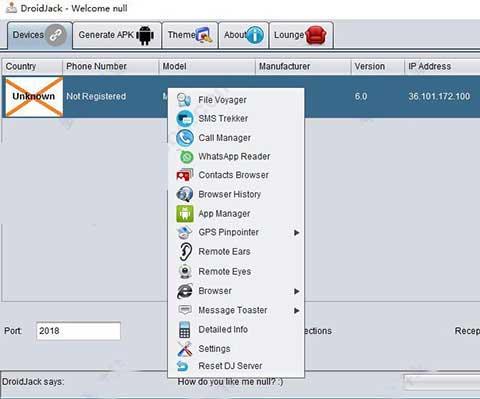Open the File Voyager icon
Image resolution: width=480 pixels, height=399 pixels.
click(184, 99)
